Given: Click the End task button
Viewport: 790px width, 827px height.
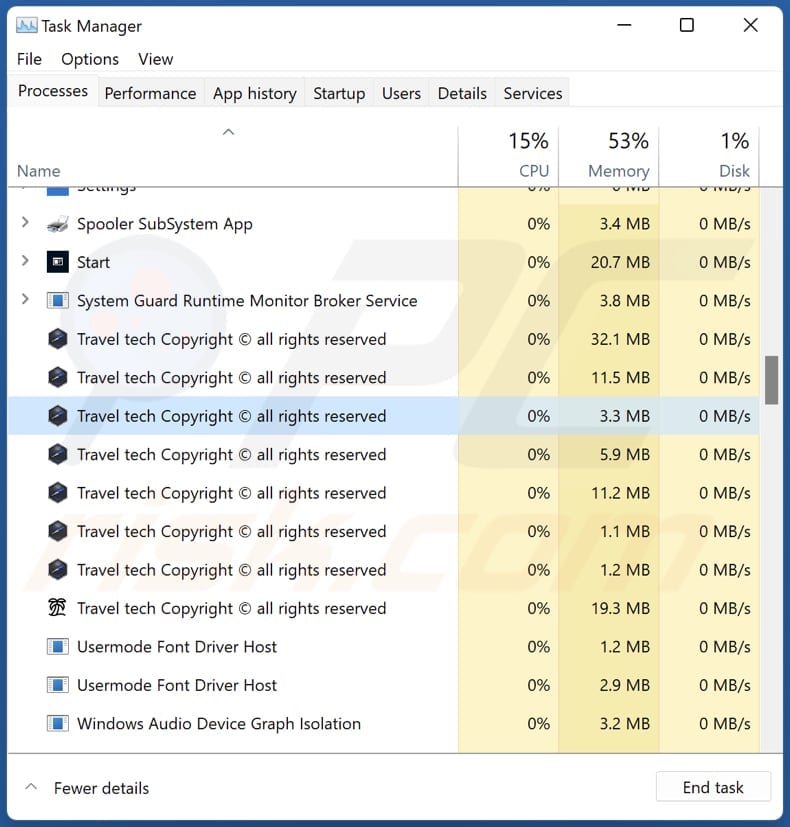Looking at the screenshot, I should pyautogui.click(x=713, y=787).
